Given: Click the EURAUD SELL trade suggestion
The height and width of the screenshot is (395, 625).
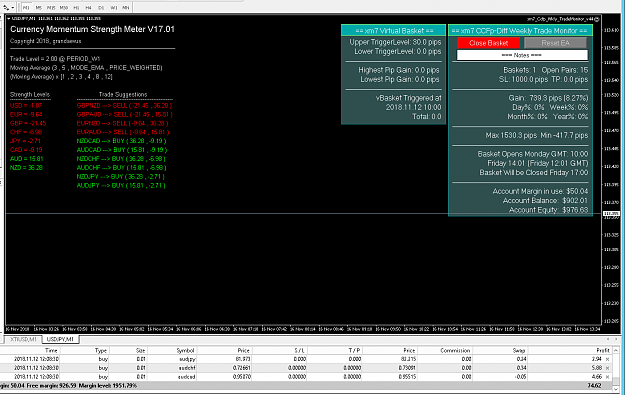Looking at the screenshot, I should (x=123, y=132).
